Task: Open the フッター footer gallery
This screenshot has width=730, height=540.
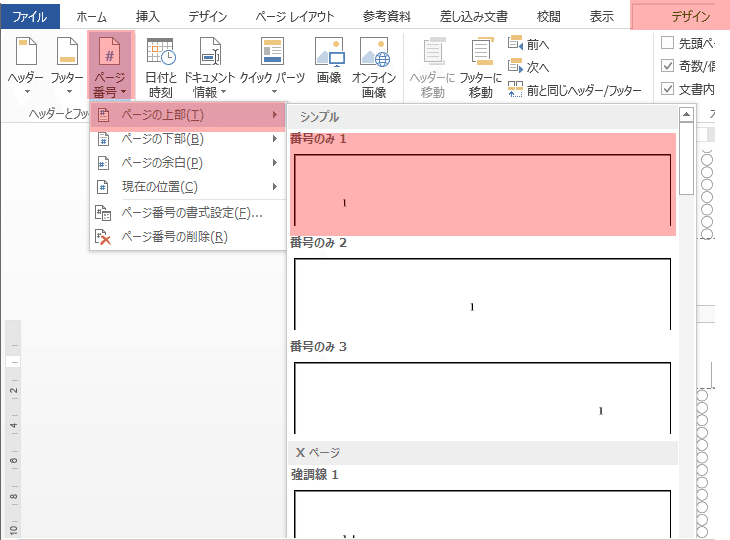Action: point(68,65)
